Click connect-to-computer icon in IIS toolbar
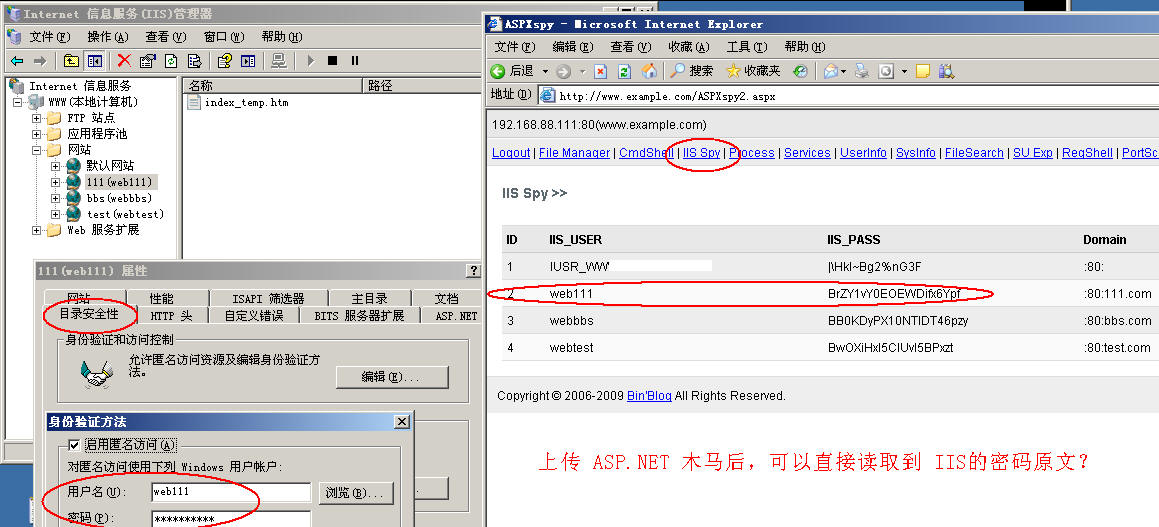Viewport: 1159px width, 527px height. 279,61
